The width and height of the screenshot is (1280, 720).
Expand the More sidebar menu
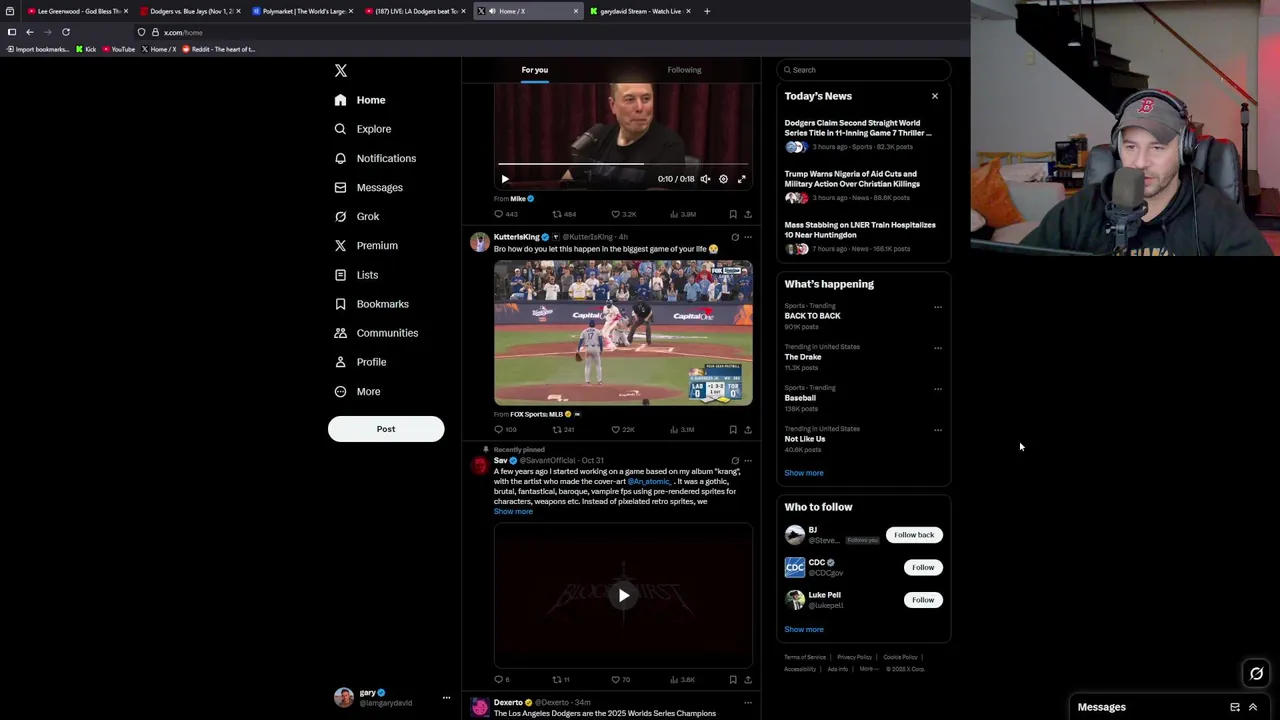(x=358, y=391)
